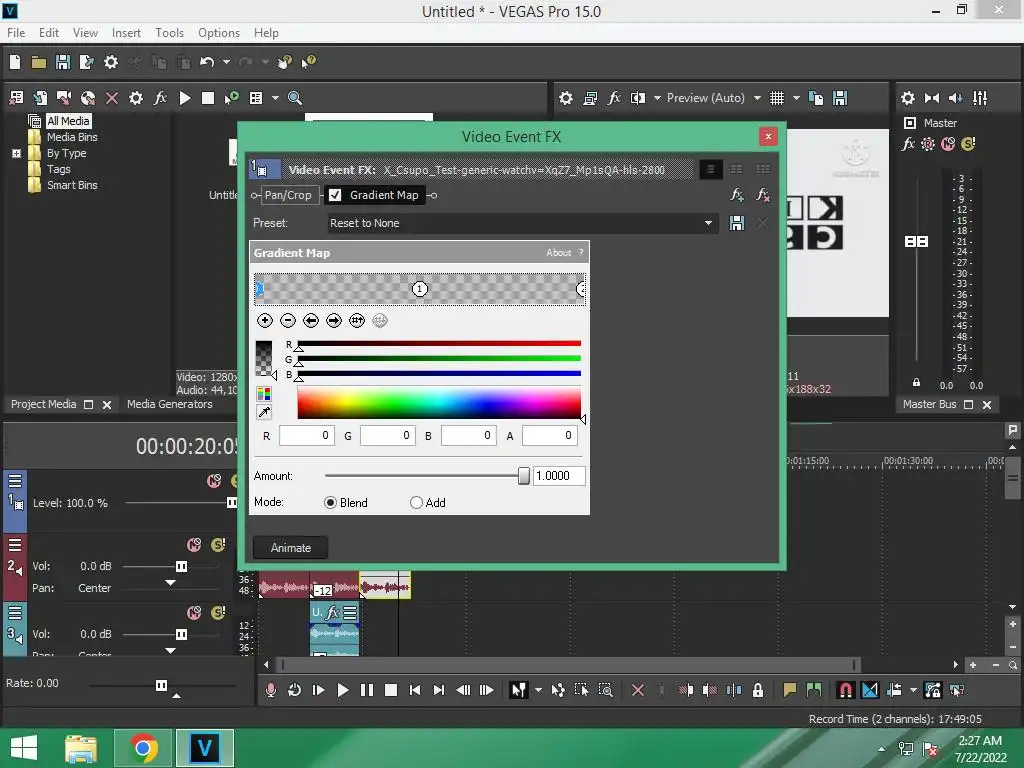Viewport: 1024px width, 768px height.
Task: Open Views dropdown arrow in Project Media toolbar
Action: pyautogui.click(x=275, y=98)
